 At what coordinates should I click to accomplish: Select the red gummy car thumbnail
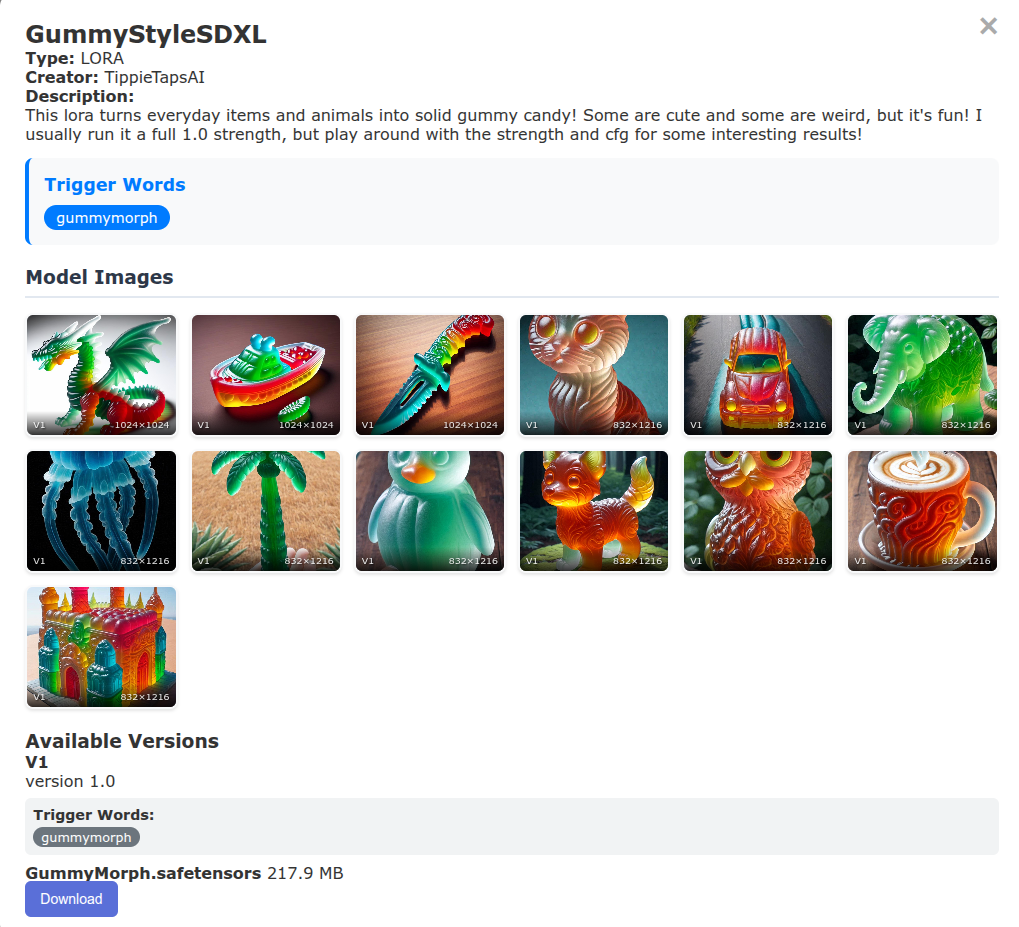click(x=758, y=375)
